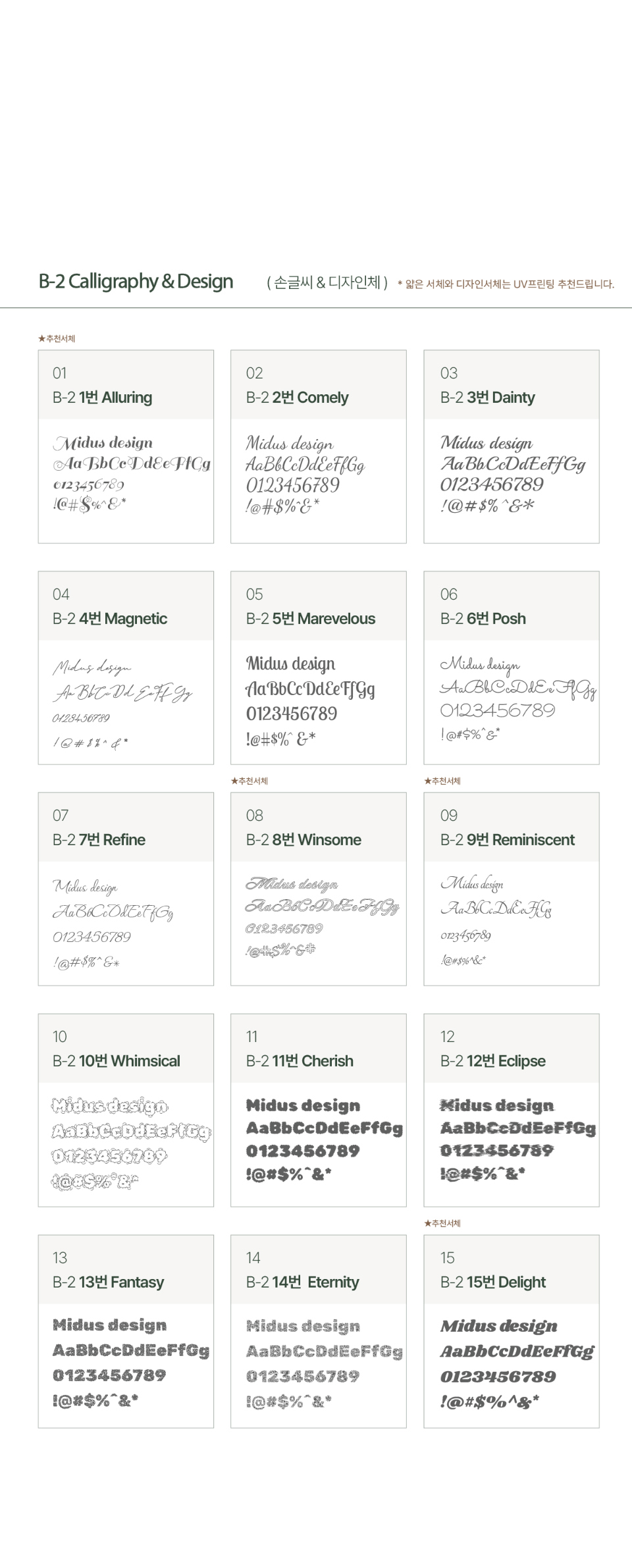632x1568 pixels.
Task: Click the B-2 Calligraphy & Design heading
Action: (x=136, y=282)
